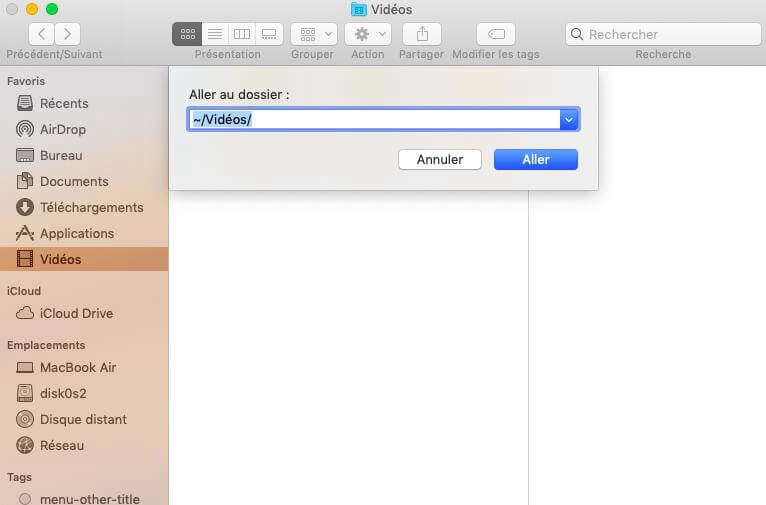Click the magnifier icon in search field
This screenshot has height=505, width=766.
(577, 34)
